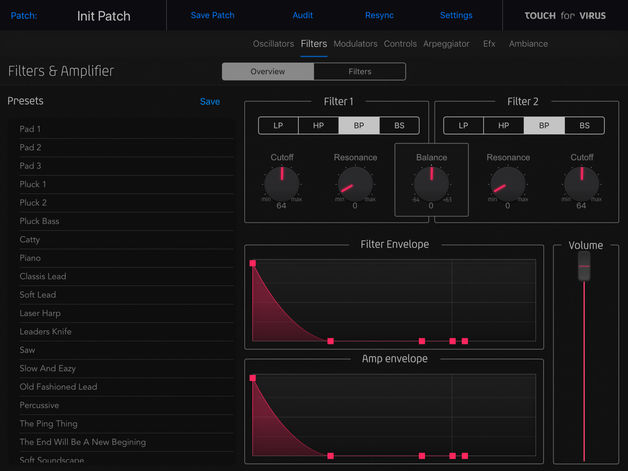Set Filter 1 type to LP
Screen dimensions: 628x471
point(278,125)
